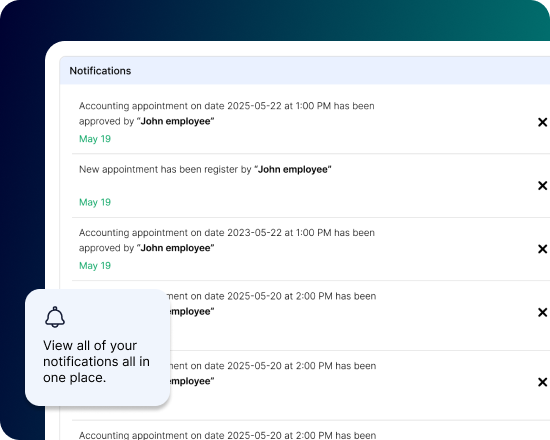Click the bell notifications icon

point(55,317)
